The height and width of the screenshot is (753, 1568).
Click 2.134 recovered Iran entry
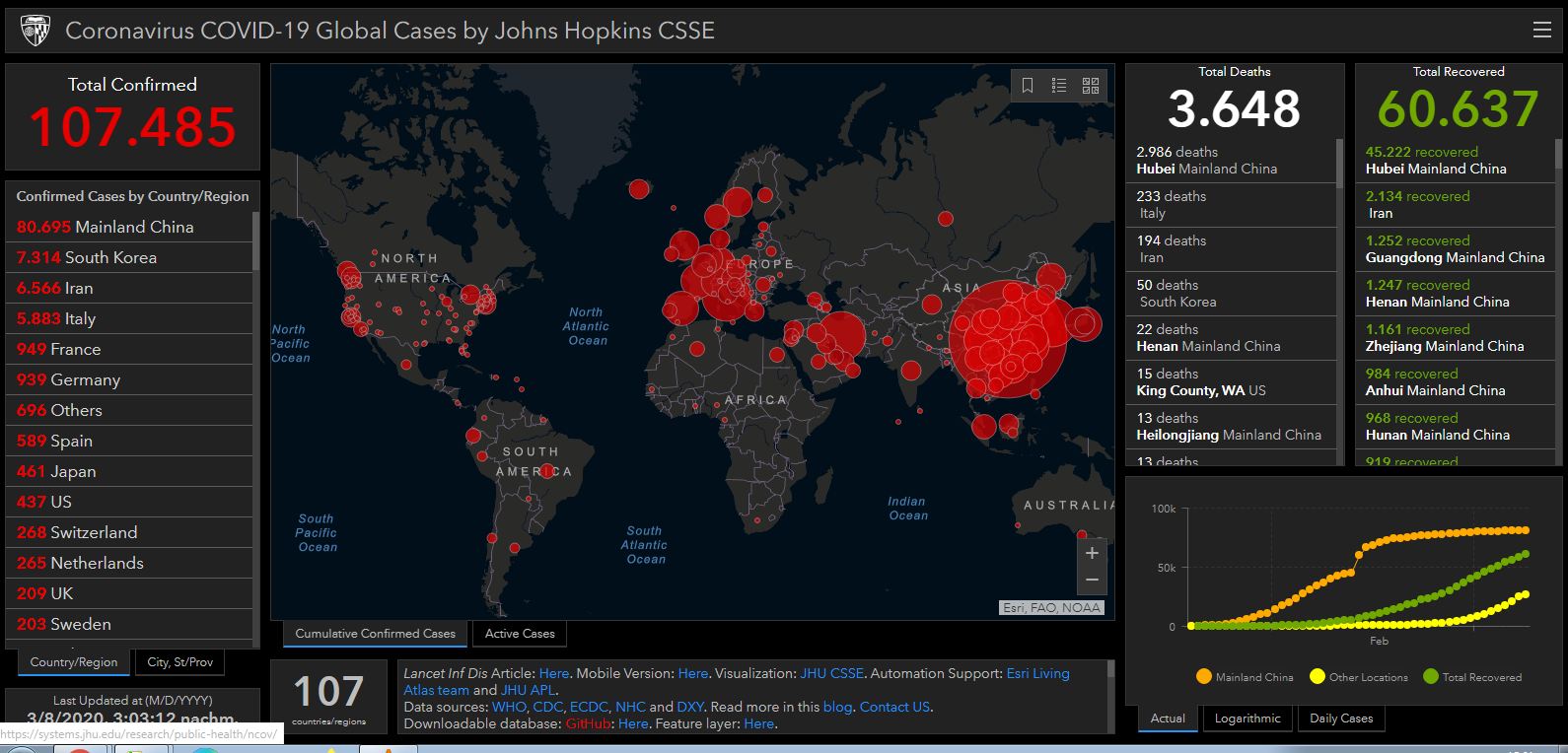point(1456,205)
